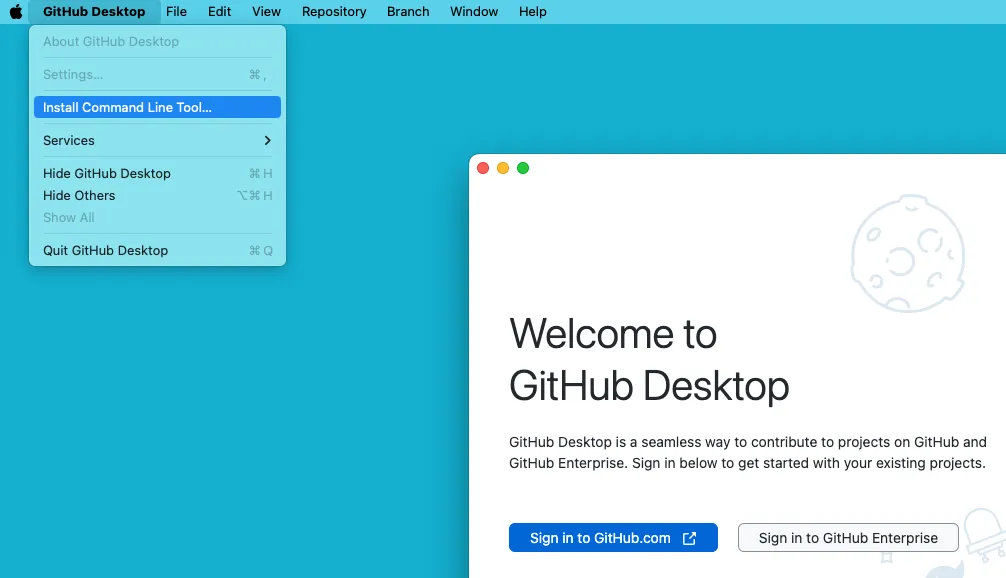Collapse the GitHub Desktop menu bar item
This screenshot has height=578, width=1006.
point(94,12)
